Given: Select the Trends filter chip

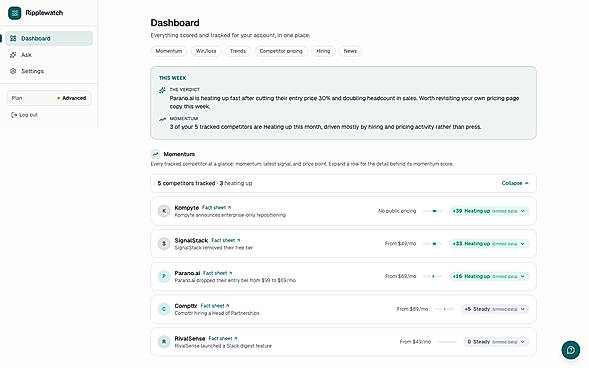Looking at the screenshot, I should pyautogui.click(x=238, y=51).
